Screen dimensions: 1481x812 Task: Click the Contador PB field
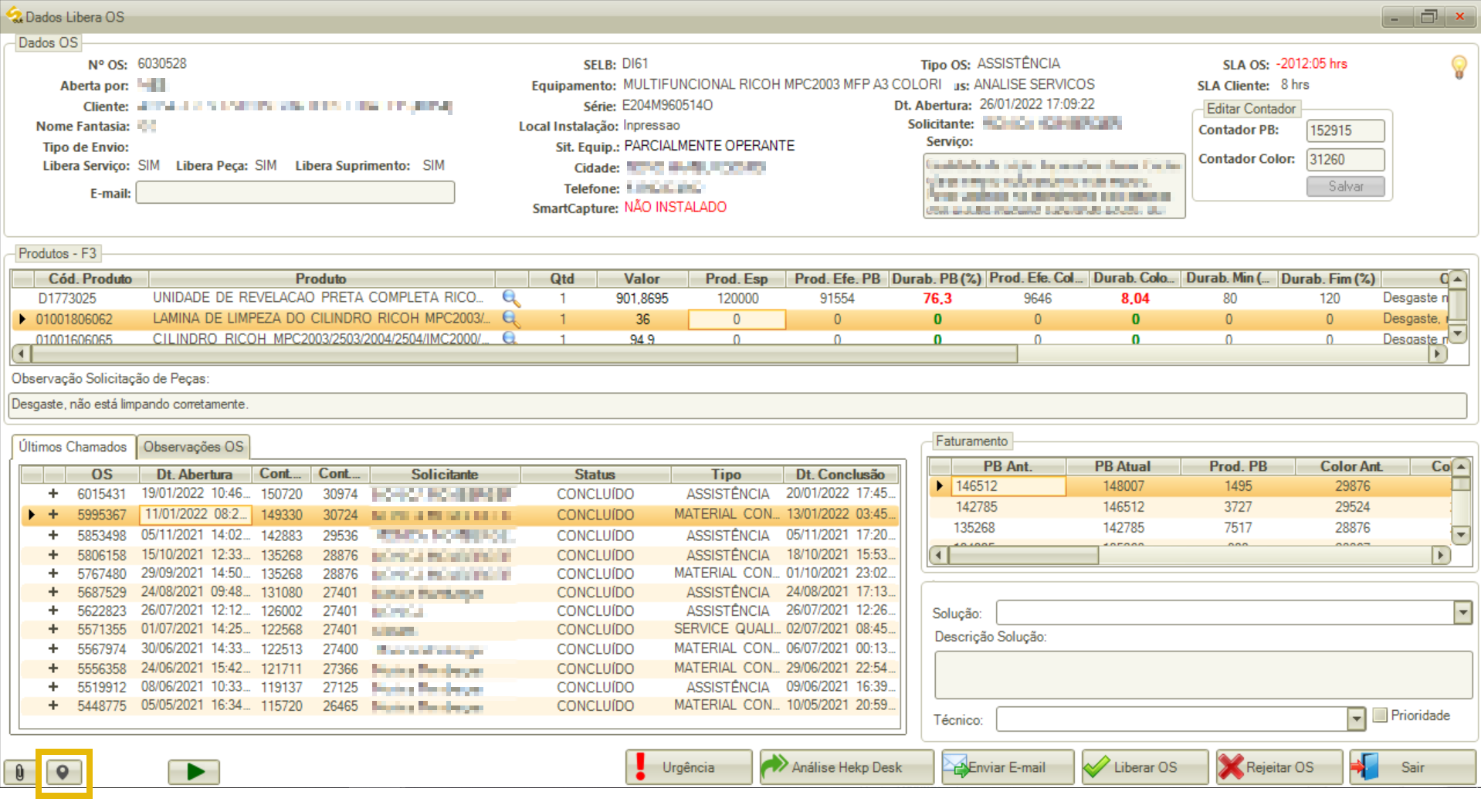tap(1345, 130)
